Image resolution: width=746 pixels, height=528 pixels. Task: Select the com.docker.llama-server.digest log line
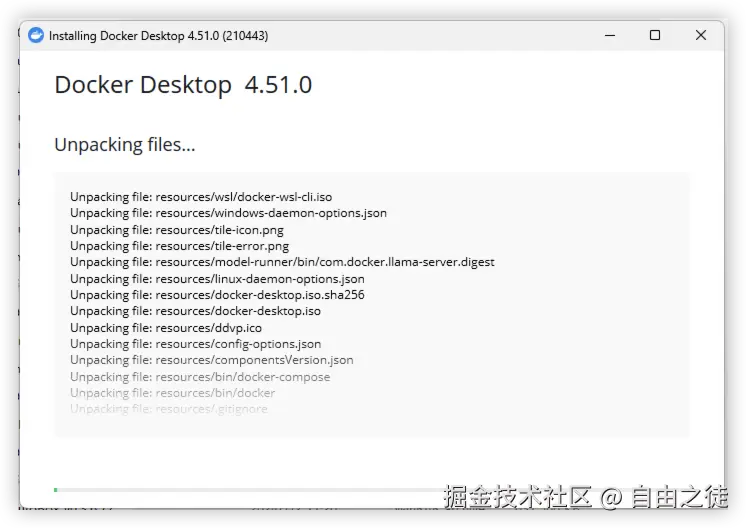pyautogui.click(x=282, y=262)
